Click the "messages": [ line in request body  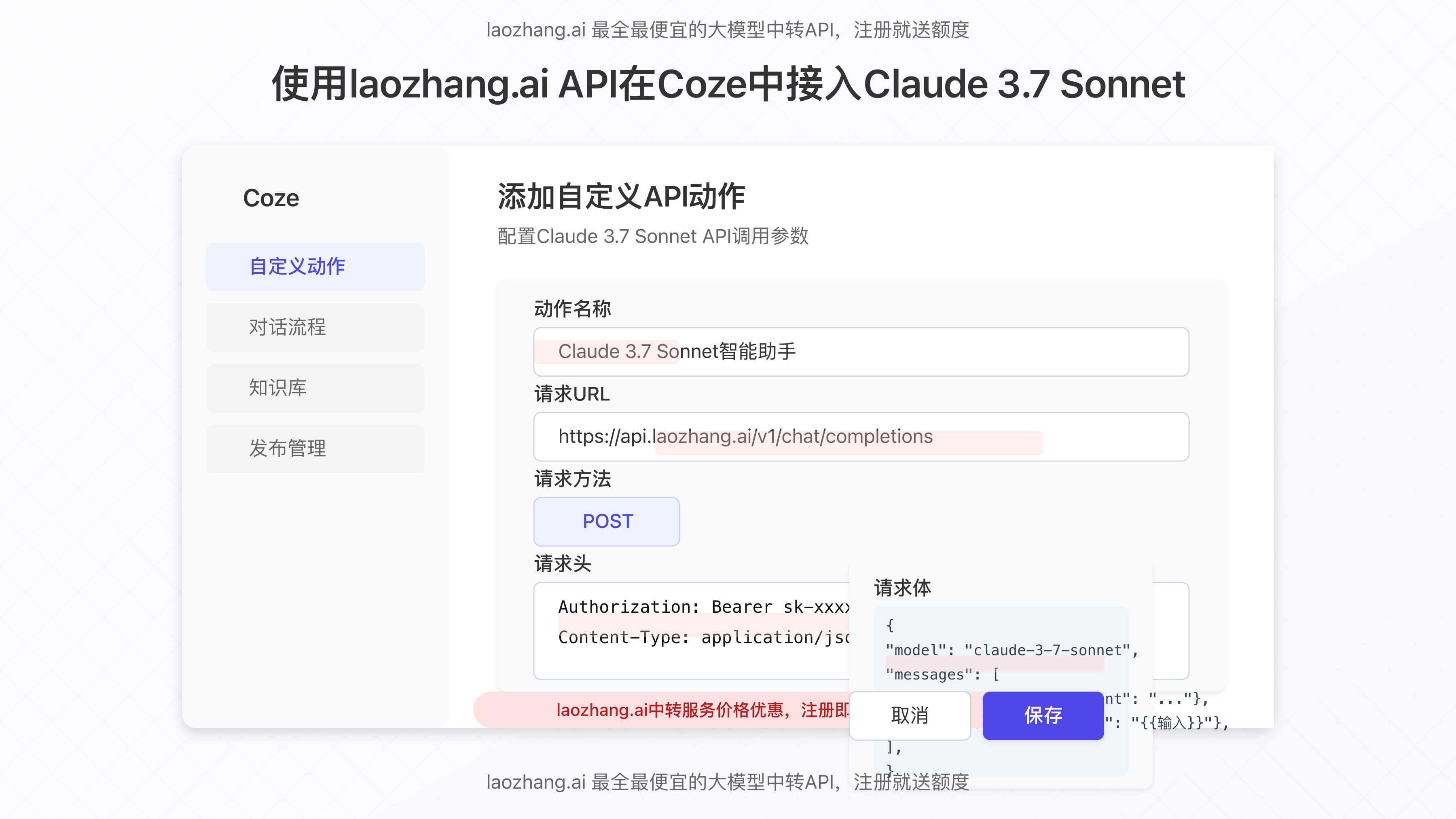[942, 674]
